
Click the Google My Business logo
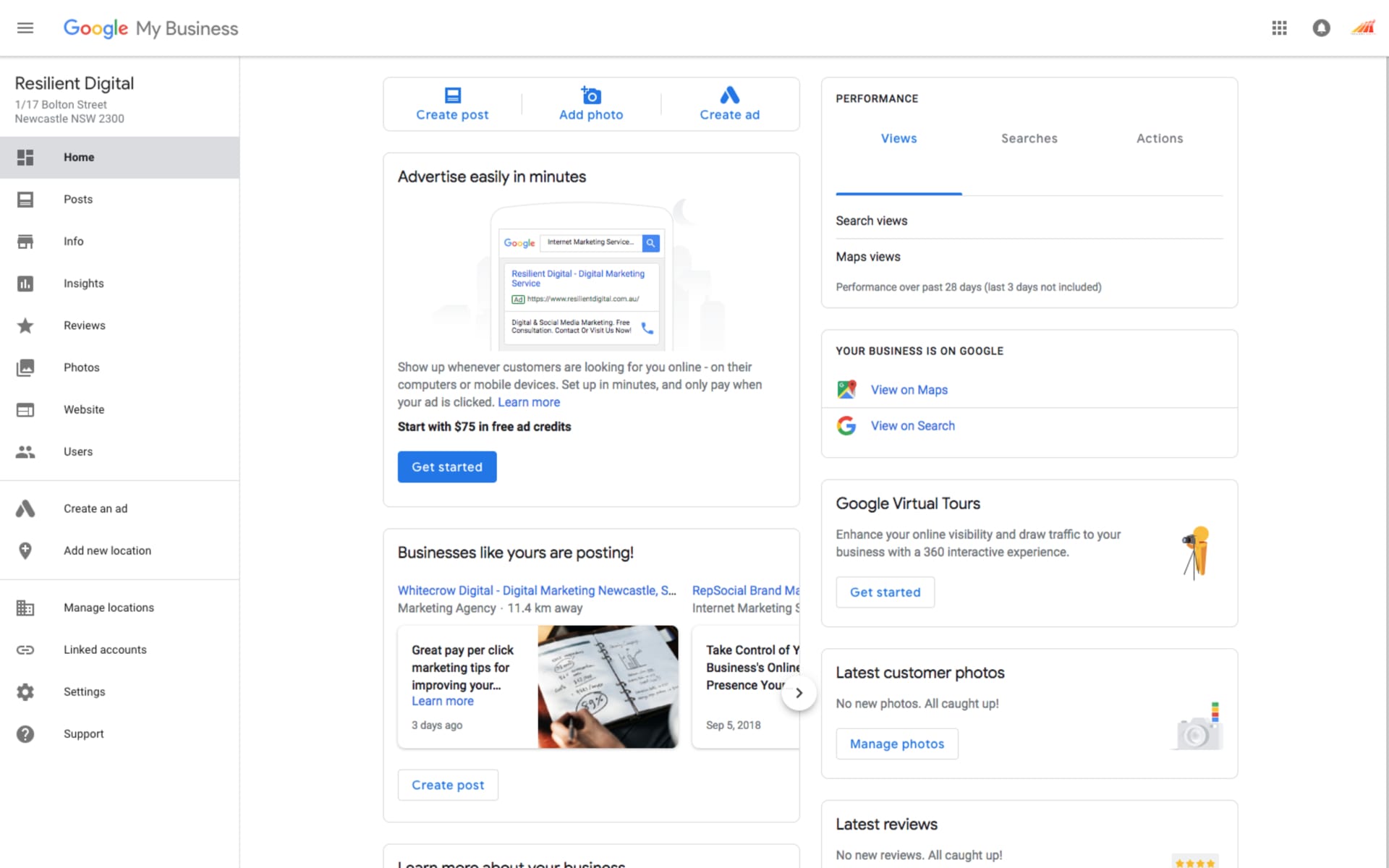[150, 28]
